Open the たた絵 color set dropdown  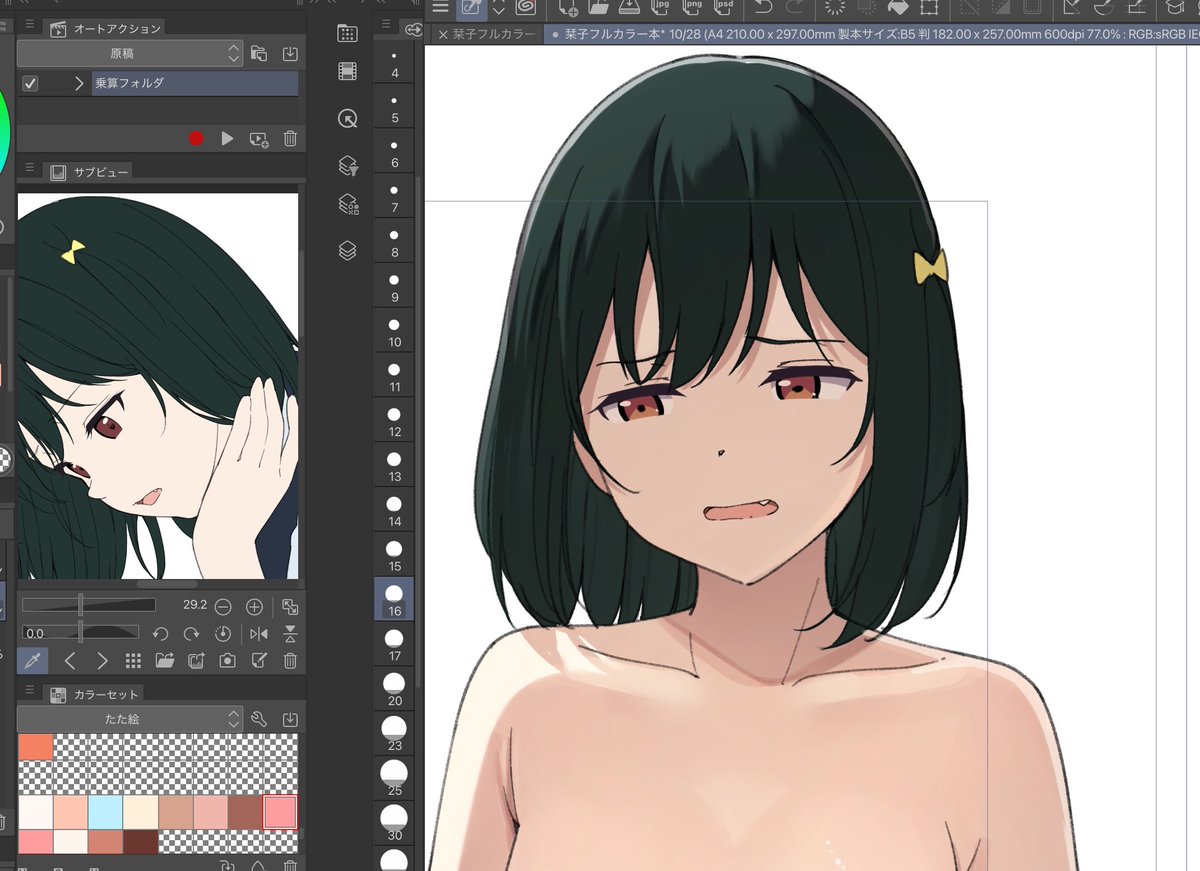(130, 719)
